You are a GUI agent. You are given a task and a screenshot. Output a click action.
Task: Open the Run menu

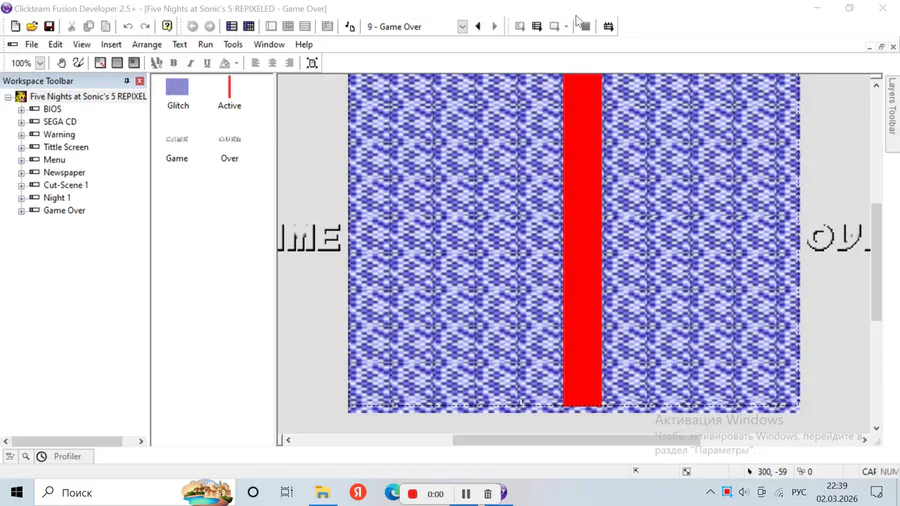(x=205, y=44)
